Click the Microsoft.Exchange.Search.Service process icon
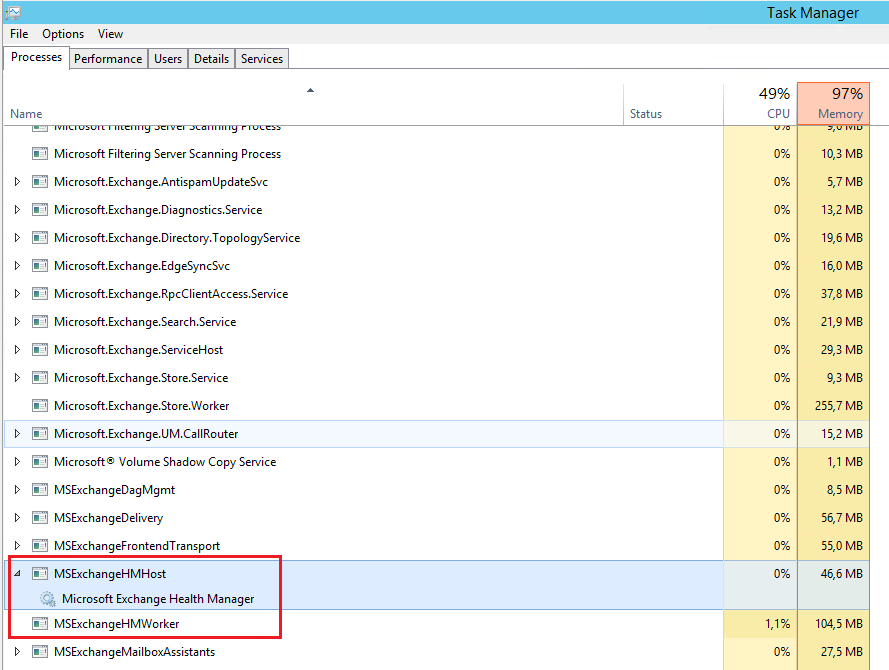Viewport: 889px width, 670px height. coord(40,322)
